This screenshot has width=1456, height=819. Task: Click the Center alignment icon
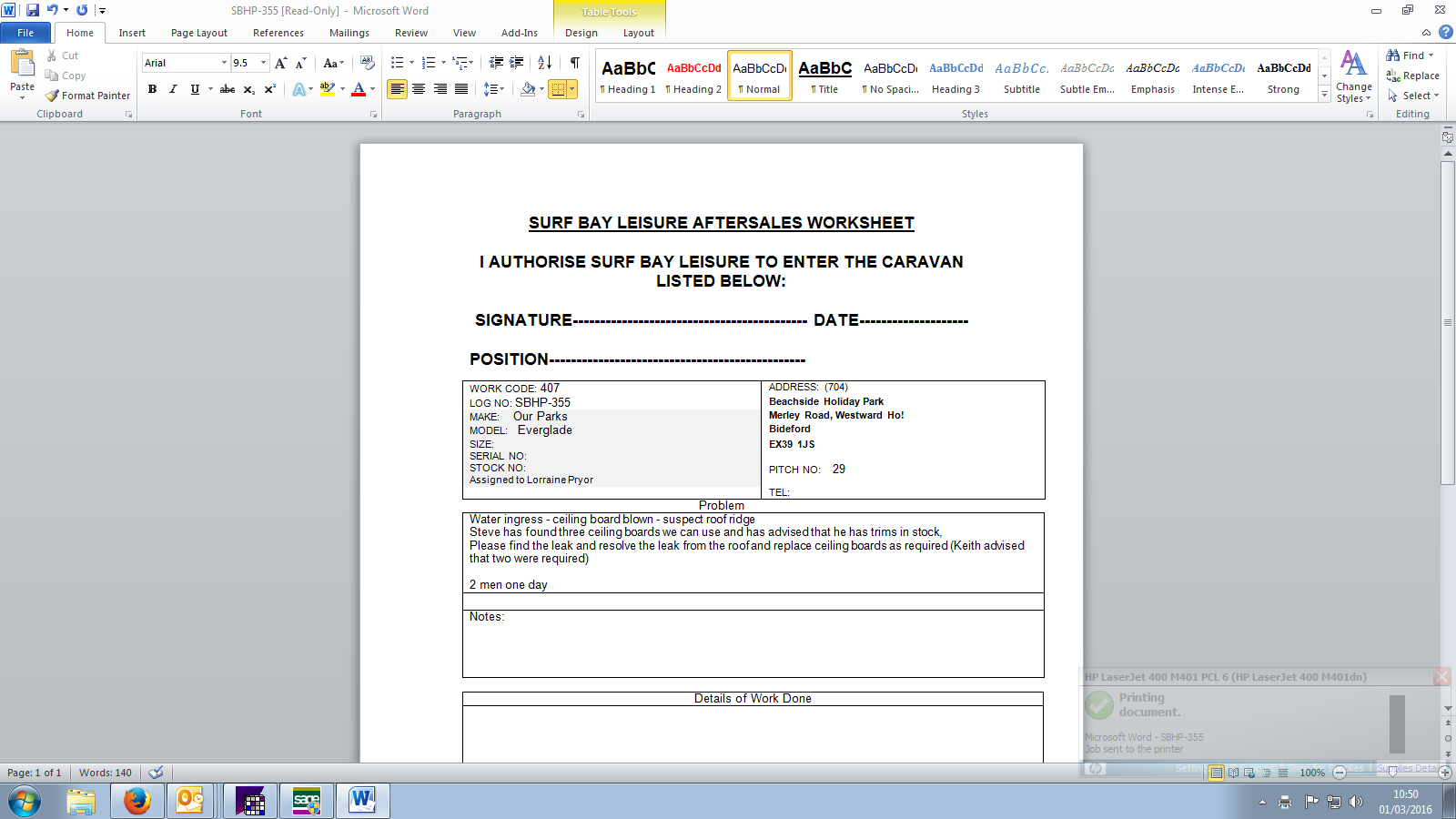(419, 89)
